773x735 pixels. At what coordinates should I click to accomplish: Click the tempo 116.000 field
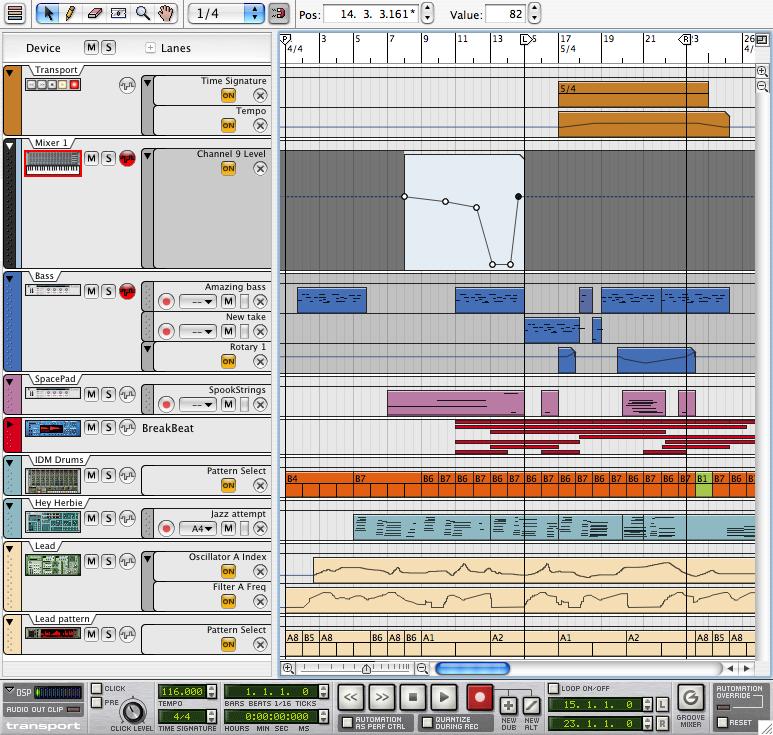pos(181,691)
